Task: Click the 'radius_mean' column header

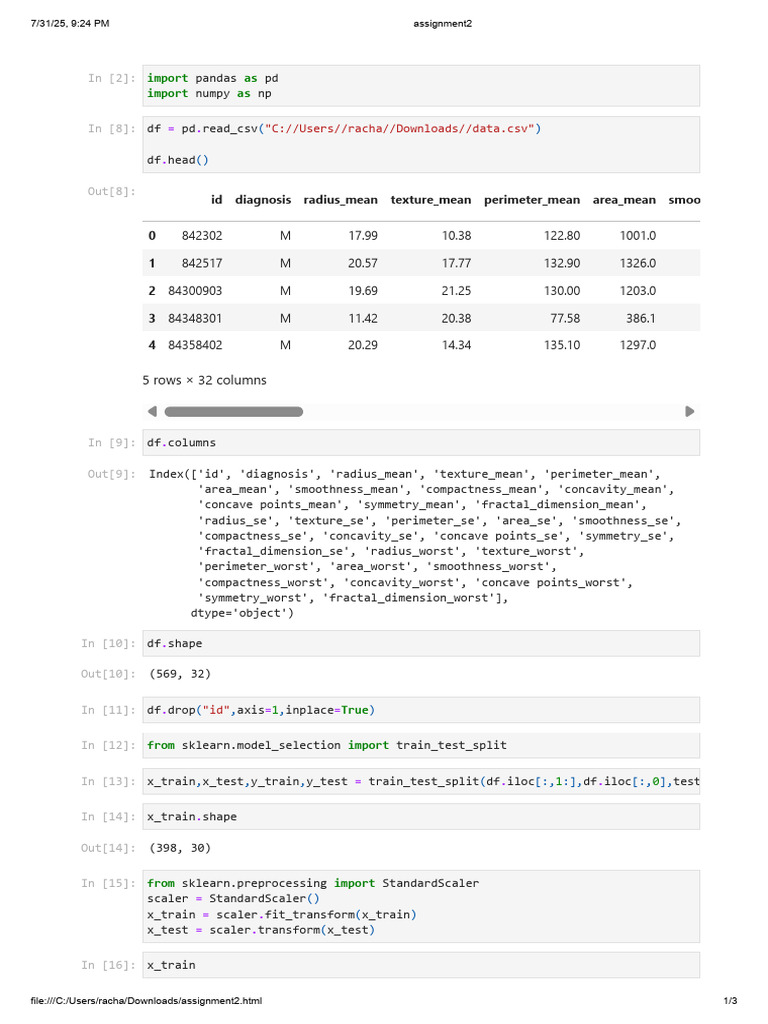Action: click(x=340, y=200)
